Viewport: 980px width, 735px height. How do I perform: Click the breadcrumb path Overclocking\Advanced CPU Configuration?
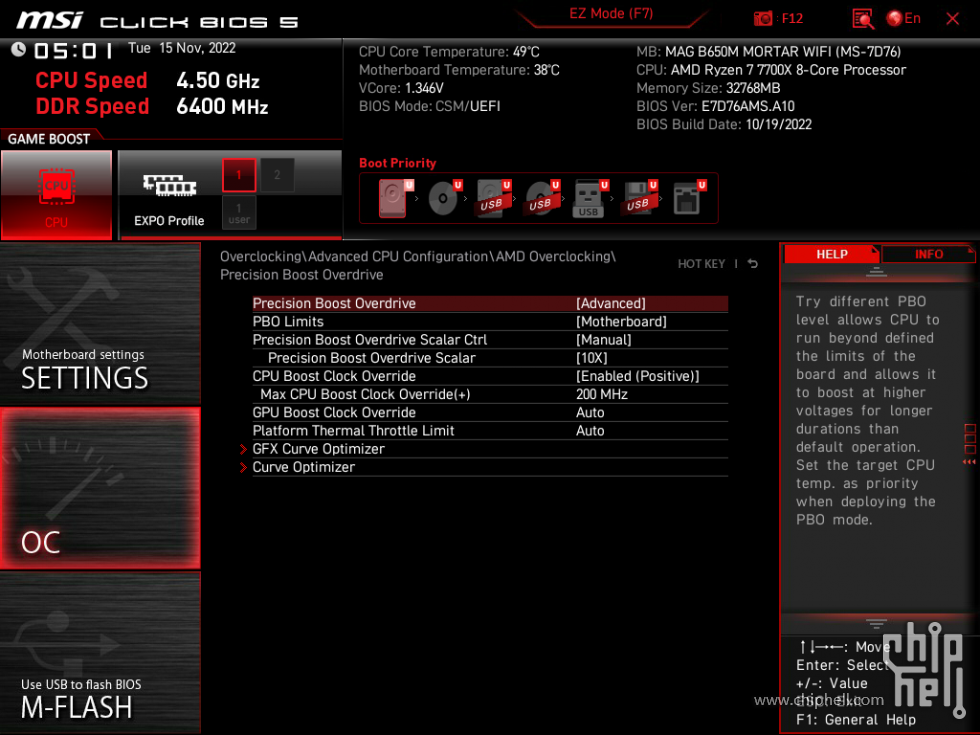(x=352, y=257)
